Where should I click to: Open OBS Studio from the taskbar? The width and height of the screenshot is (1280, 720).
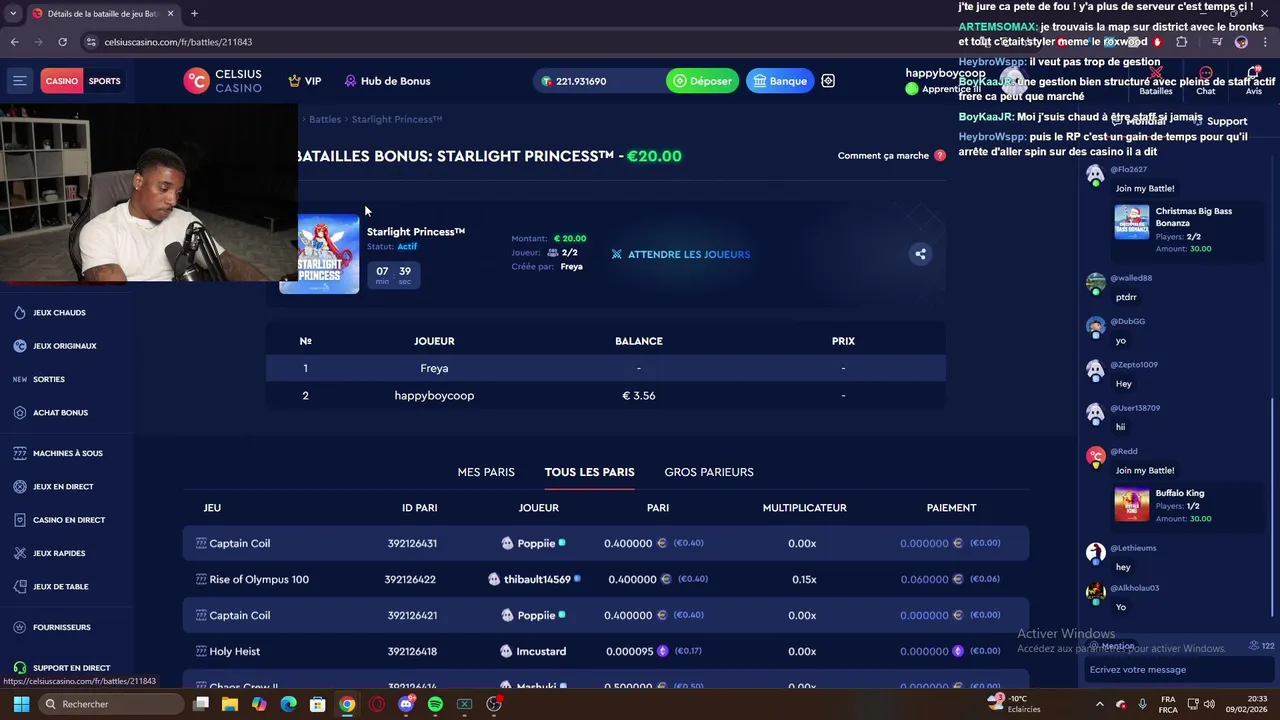click(x=494, y=704)
